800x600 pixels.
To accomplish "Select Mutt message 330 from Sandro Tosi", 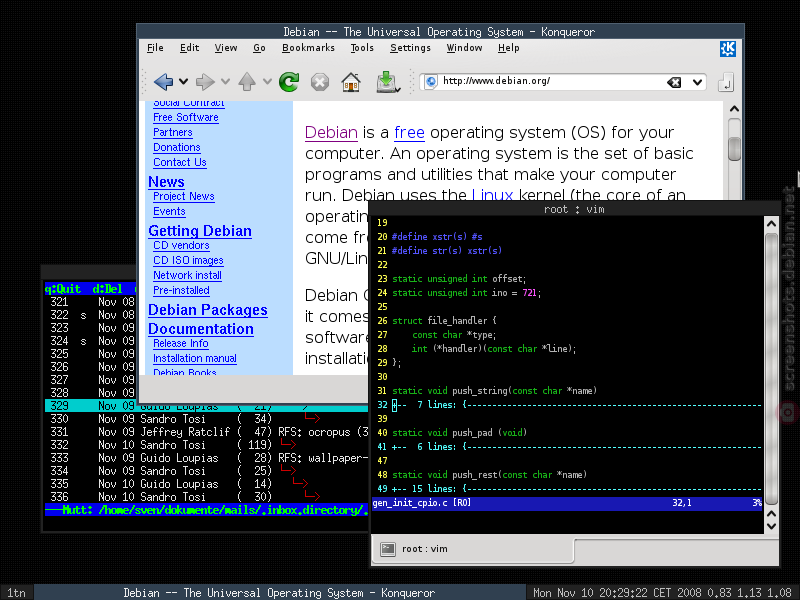I will click(206, 419).
